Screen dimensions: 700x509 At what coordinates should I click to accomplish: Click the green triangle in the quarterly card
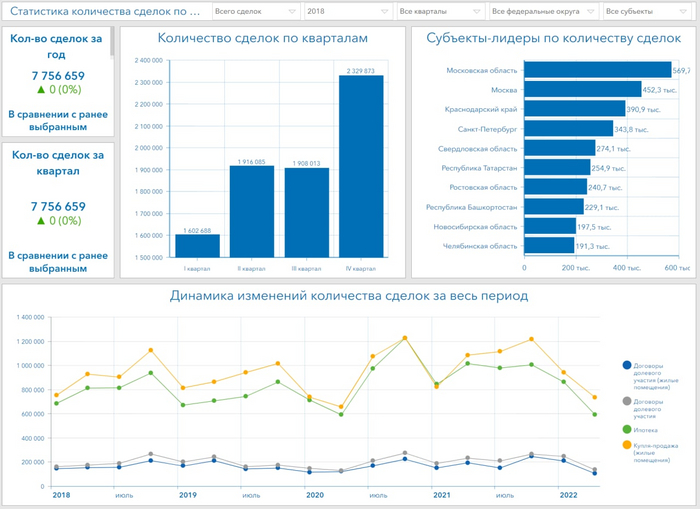point(41,221)
